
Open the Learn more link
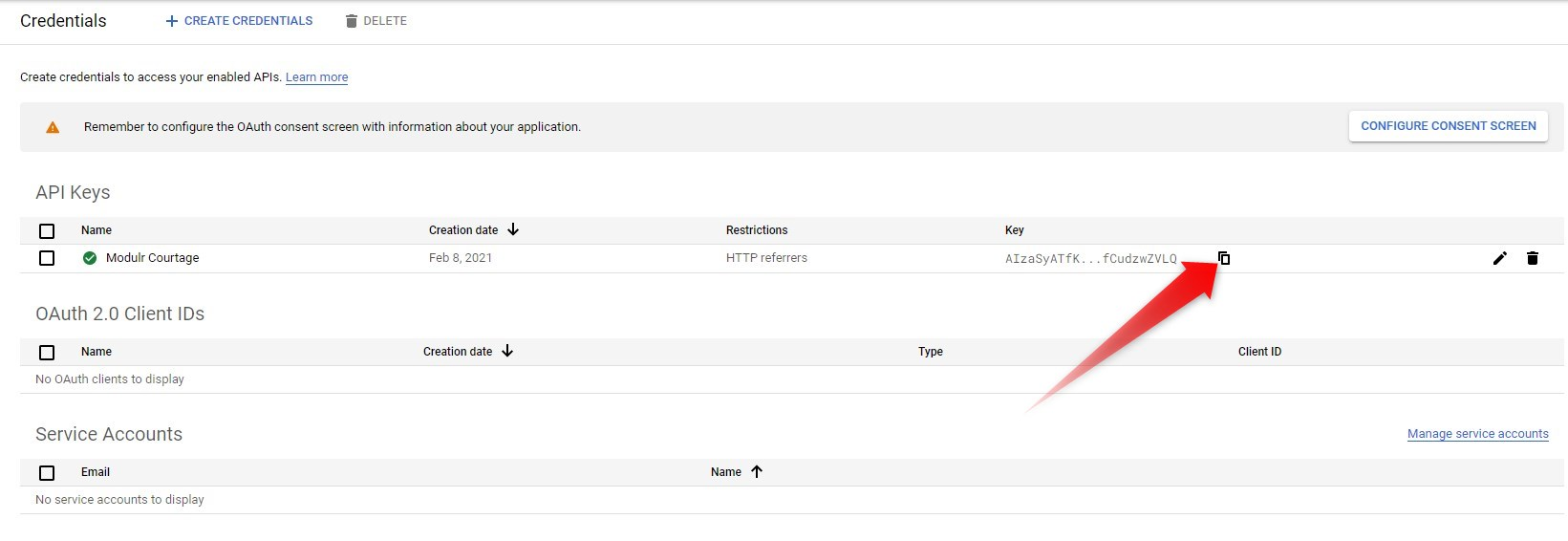[x=316, y=77]
